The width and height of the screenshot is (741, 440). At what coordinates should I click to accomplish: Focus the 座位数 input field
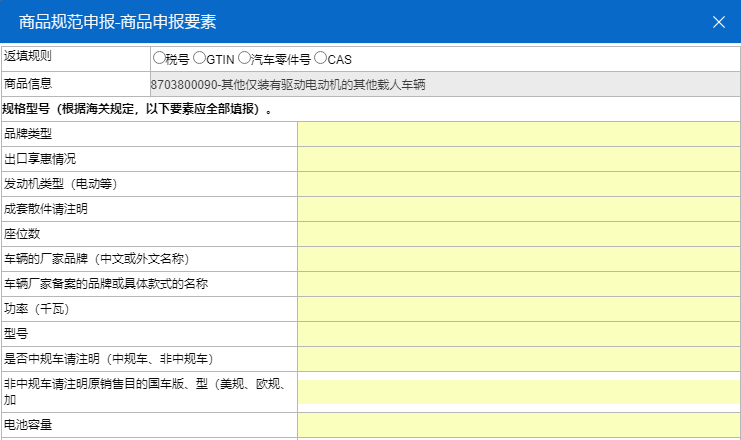click(518, 234)
